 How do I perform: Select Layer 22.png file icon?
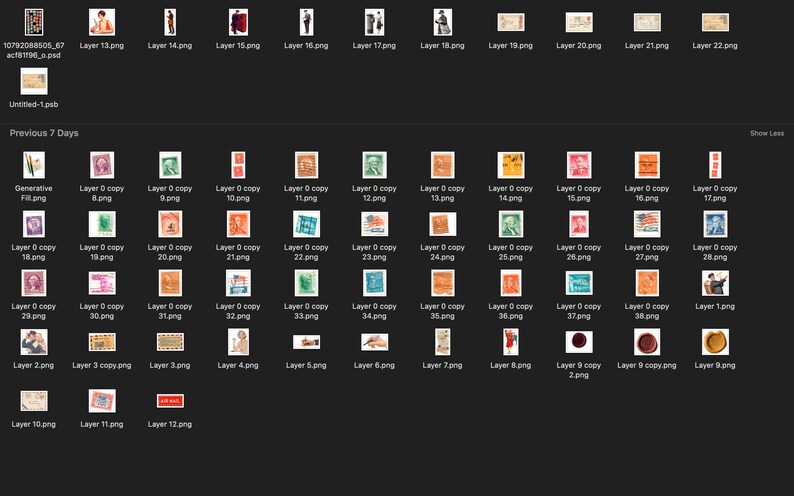(715, 22)
